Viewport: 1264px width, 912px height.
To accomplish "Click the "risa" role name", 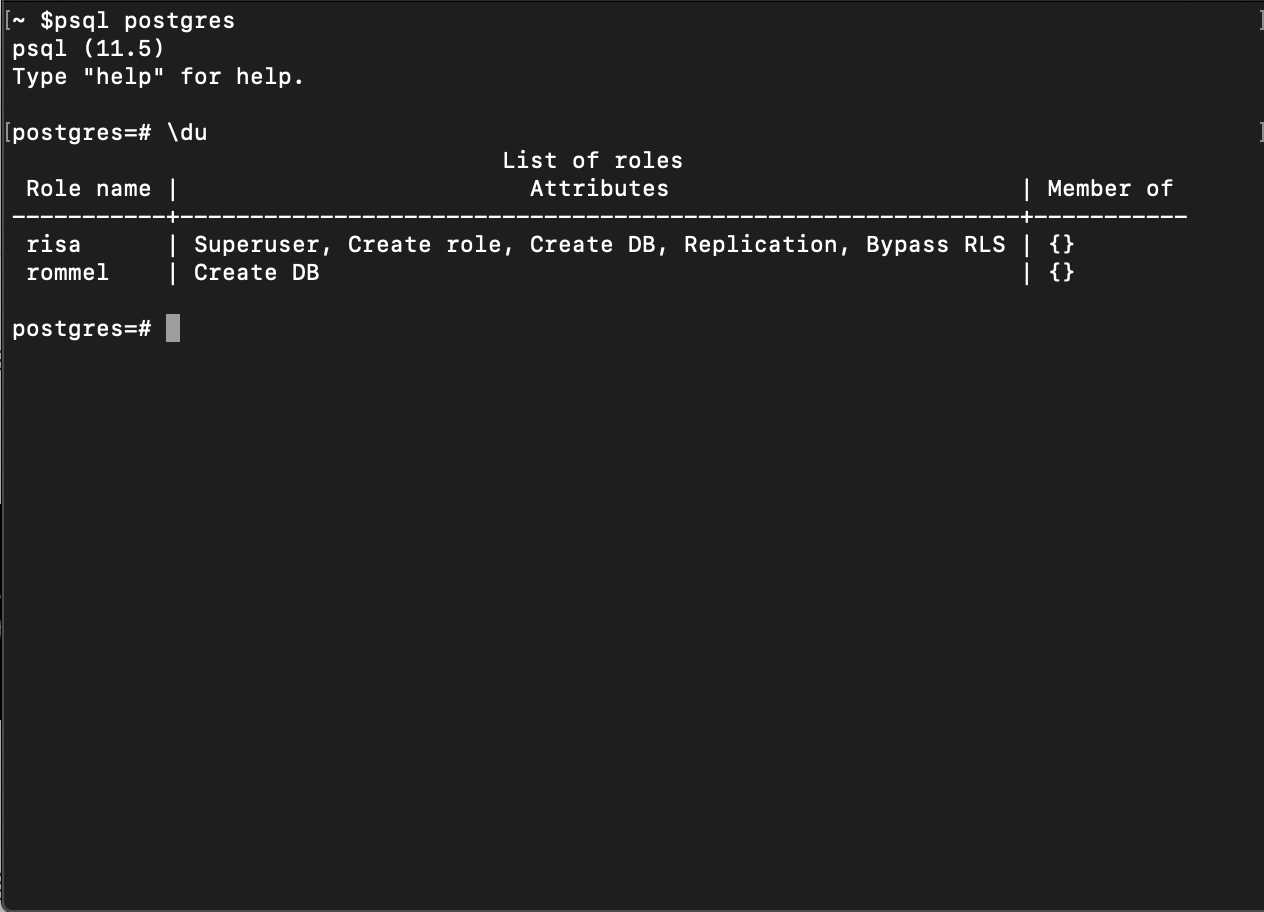I will (x=54, y=244).
